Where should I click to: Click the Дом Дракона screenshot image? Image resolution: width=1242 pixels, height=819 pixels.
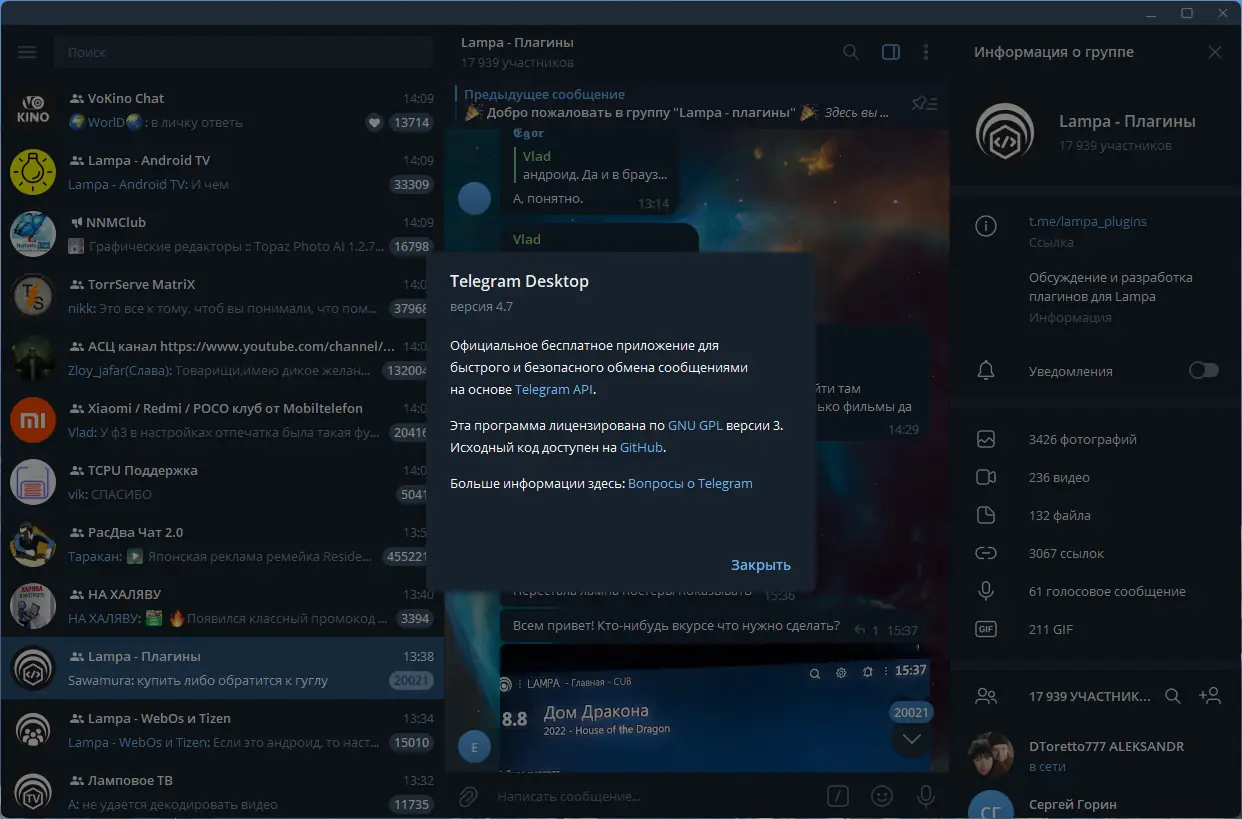pyautogui.click(x=713, y=710)
